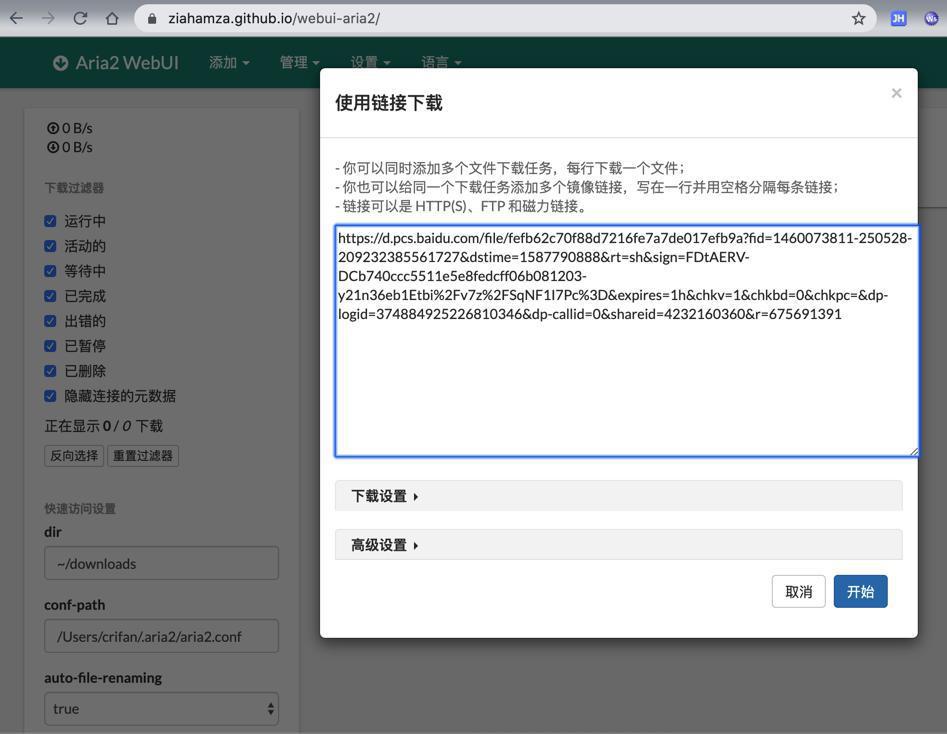Expand the 高级设置 section

(618, 545)
